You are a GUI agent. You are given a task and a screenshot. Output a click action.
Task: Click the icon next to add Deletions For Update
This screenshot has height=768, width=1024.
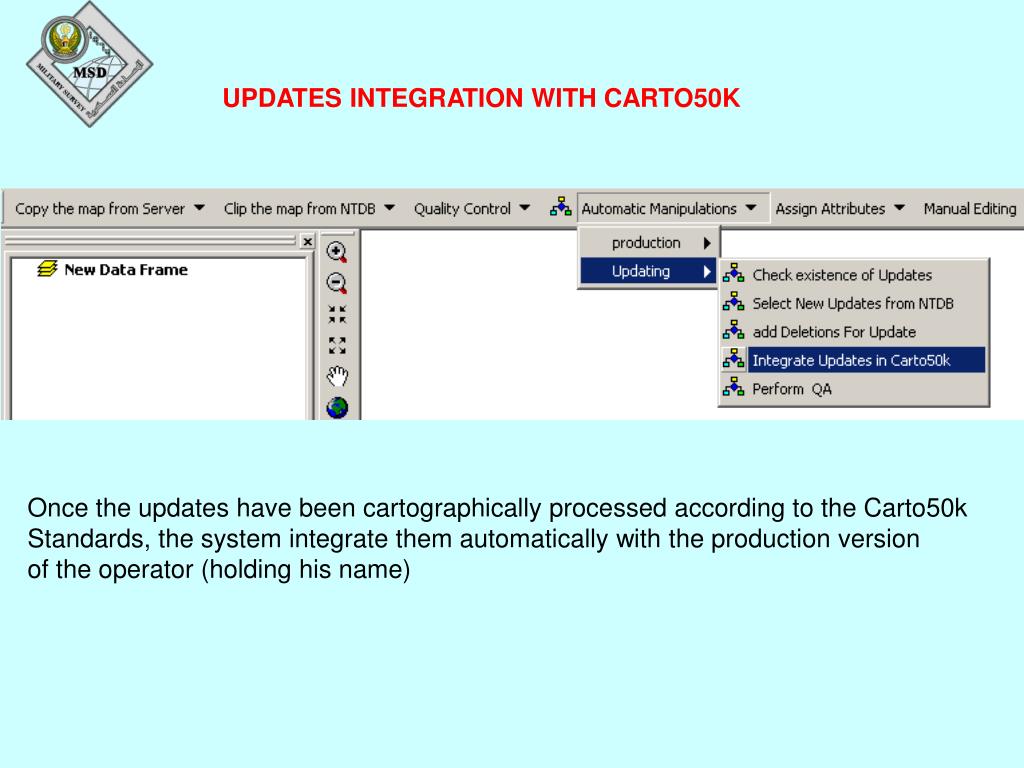pyautogui.click(x=733, y=330)
